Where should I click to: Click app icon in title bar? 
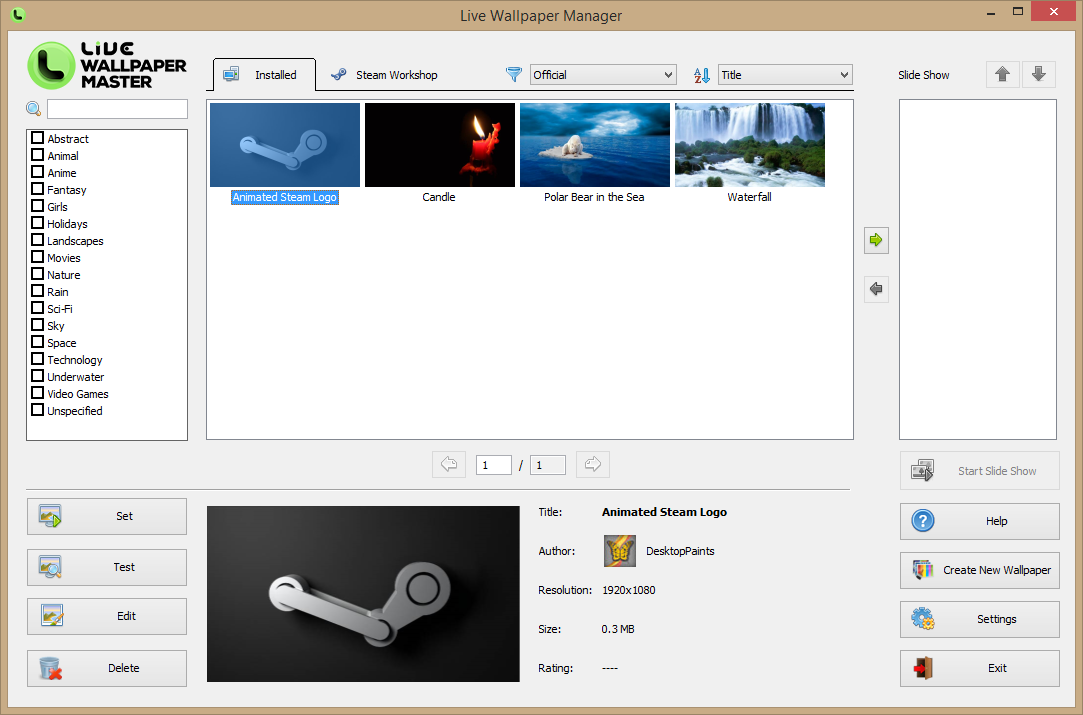tap(17, 15)
